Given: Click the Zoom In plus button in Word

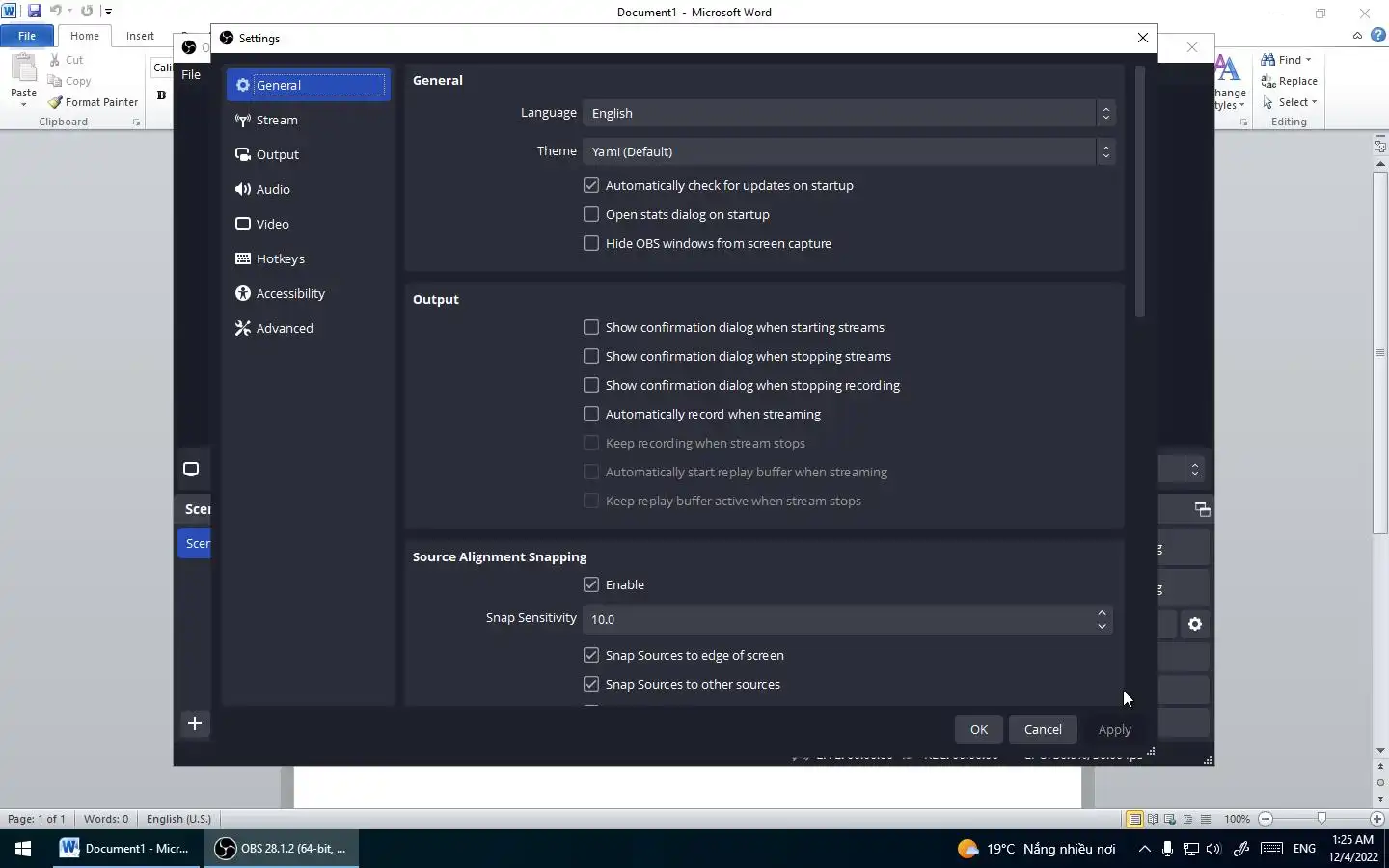Looking at the screenshot, I should [1377, 819].
